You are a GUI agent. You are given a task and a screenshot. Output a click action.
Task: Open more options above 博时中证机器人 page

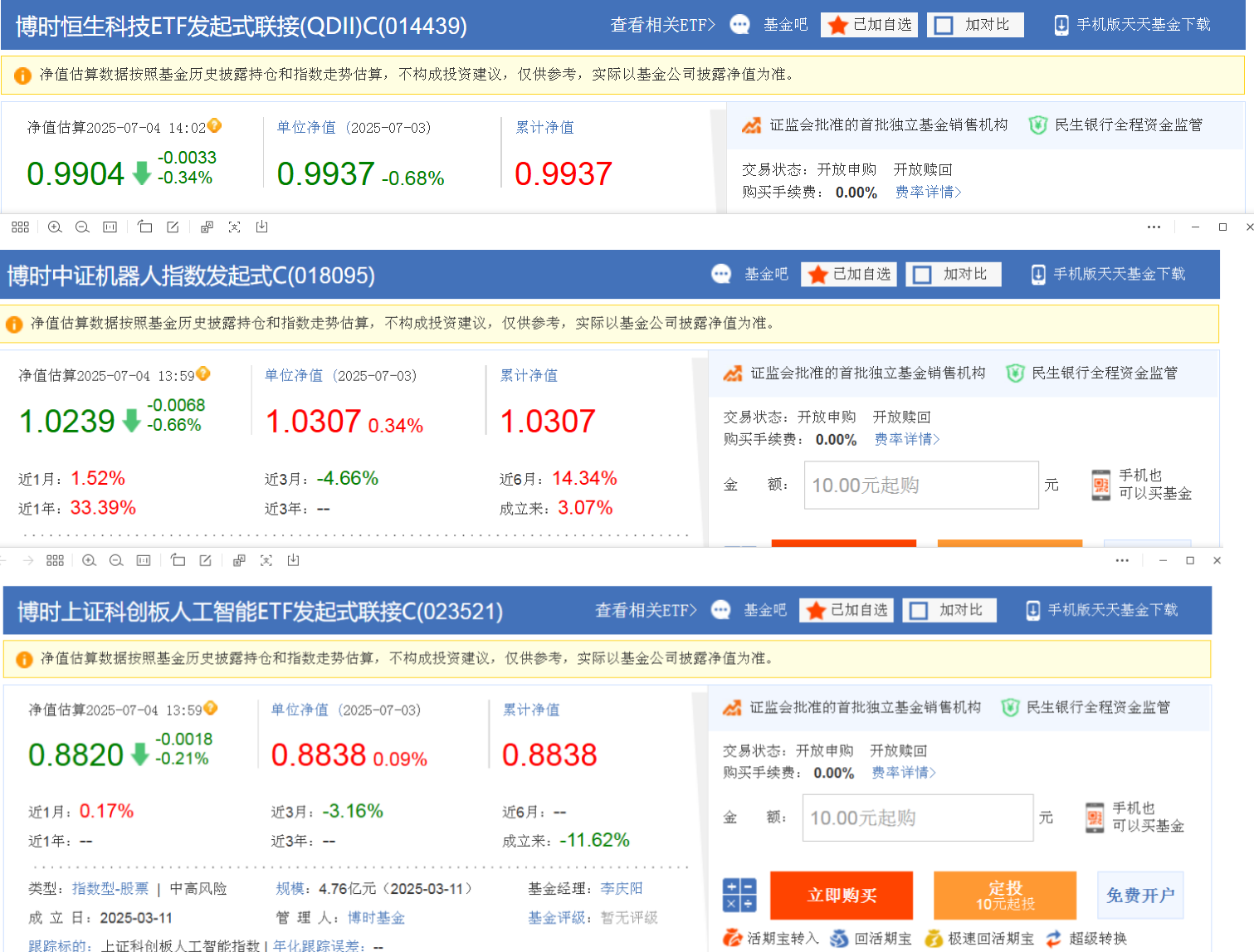[1154, 227]
